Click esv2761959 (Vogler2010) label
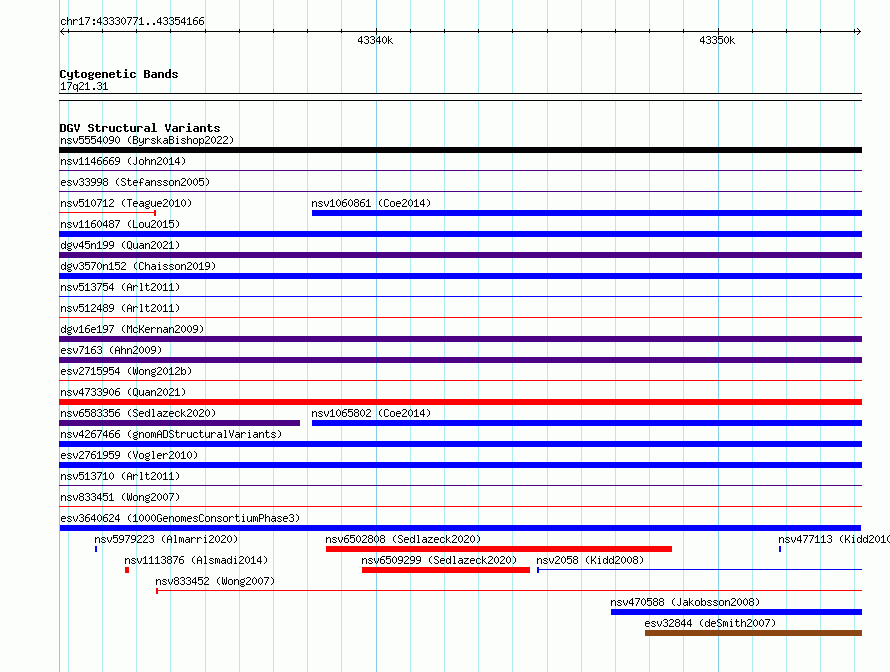The height and width of the screenshot is (672, 890). click(x=129, y=455)
